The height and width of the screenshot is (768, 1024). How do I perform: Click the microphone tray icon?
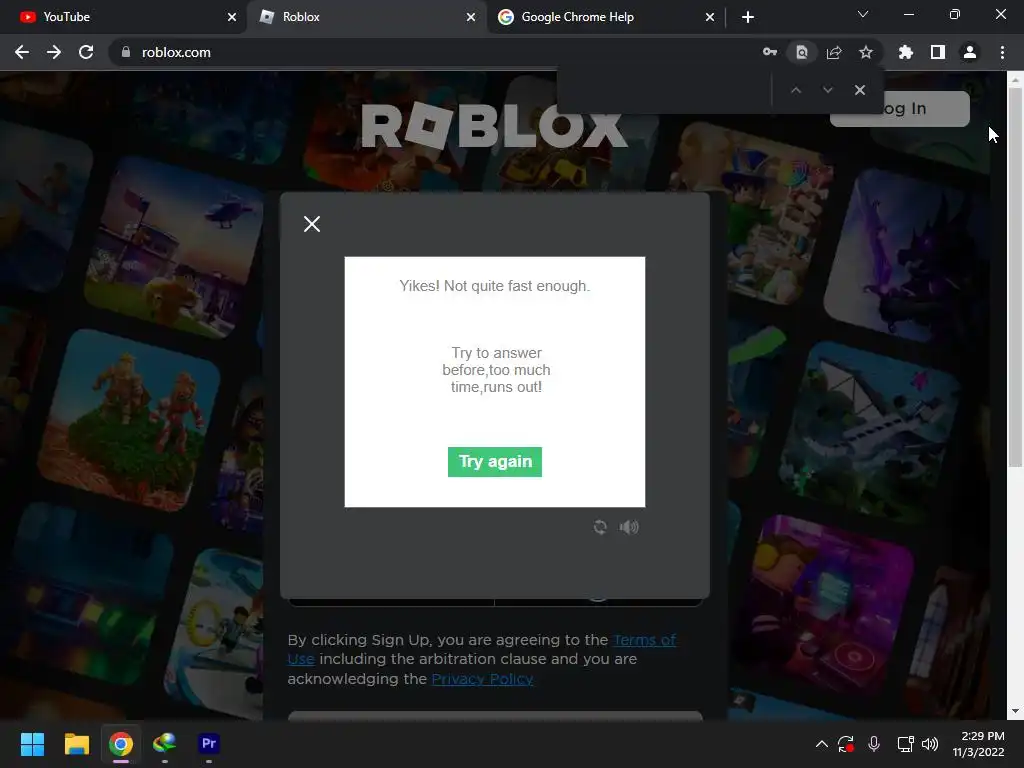pyautogui.click(x=874, y=744)
